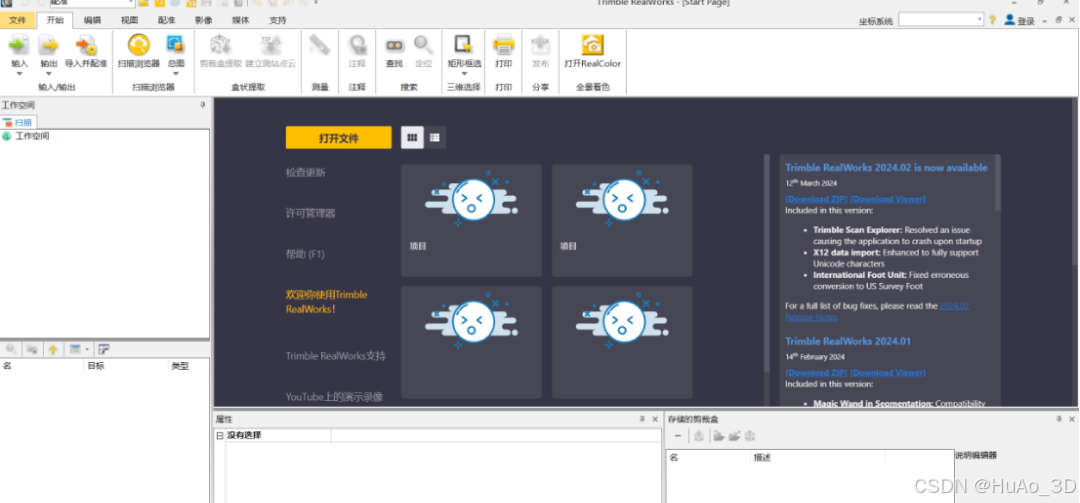
Task: Click the news panel vertical scrollbar
Action: coord(998,183)
